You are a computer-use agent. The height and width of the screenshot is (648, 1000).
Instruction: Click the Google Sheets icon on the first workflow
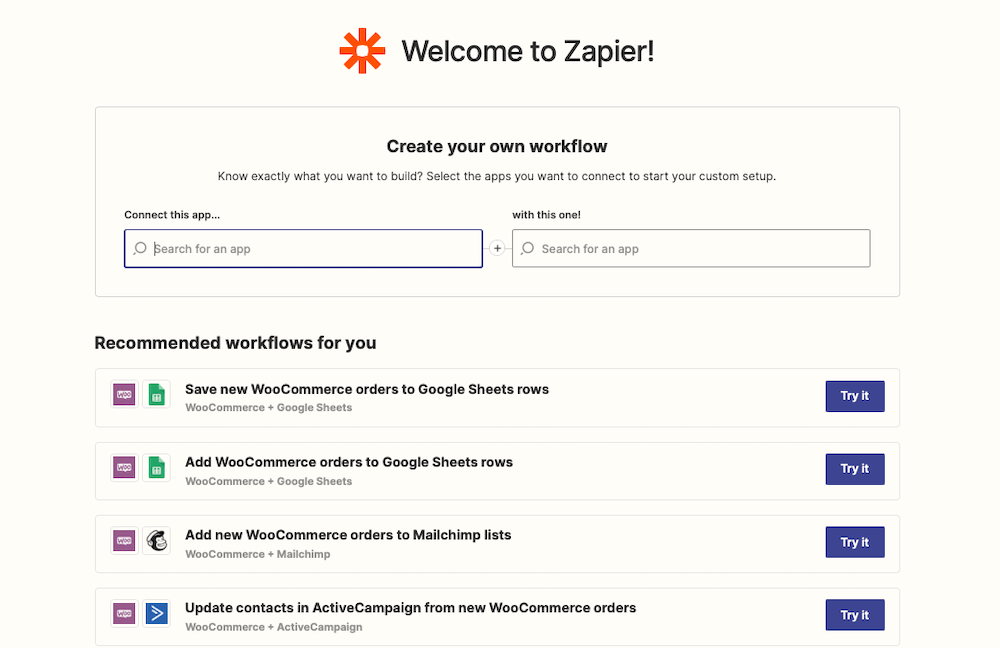(x=156, y=395)
